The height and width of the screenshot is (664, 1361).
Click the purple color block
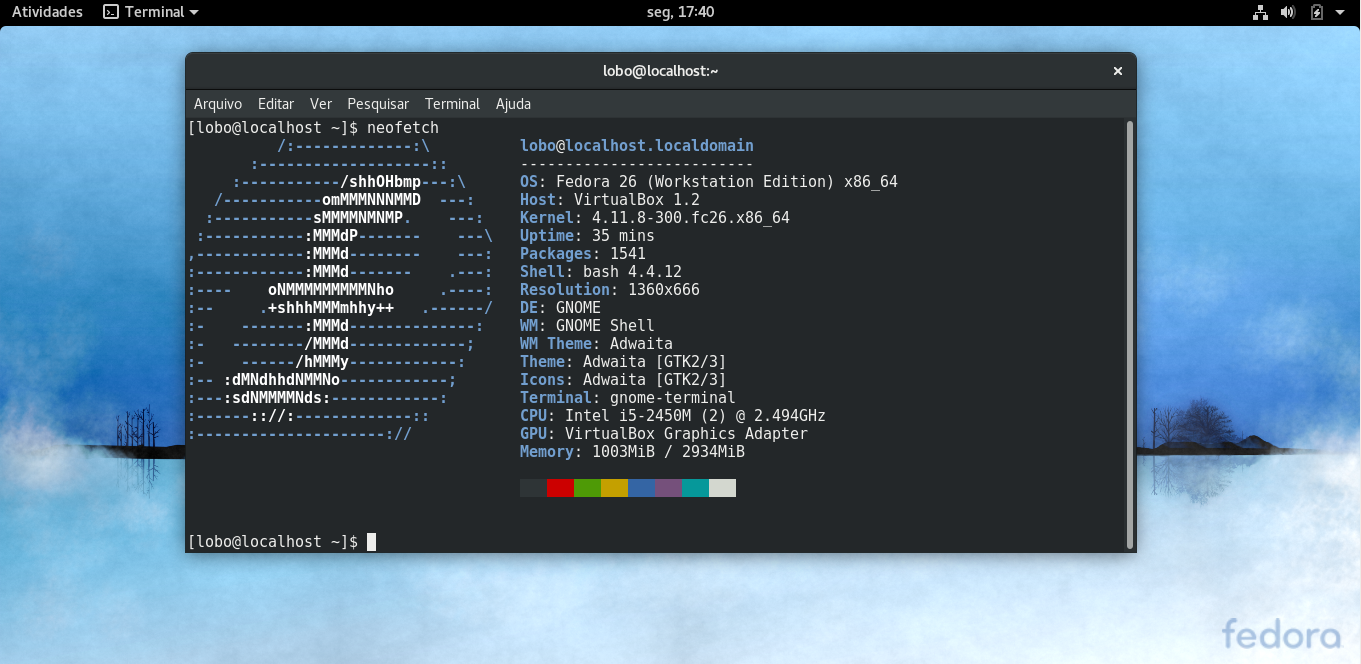click(x=668, y=488)
